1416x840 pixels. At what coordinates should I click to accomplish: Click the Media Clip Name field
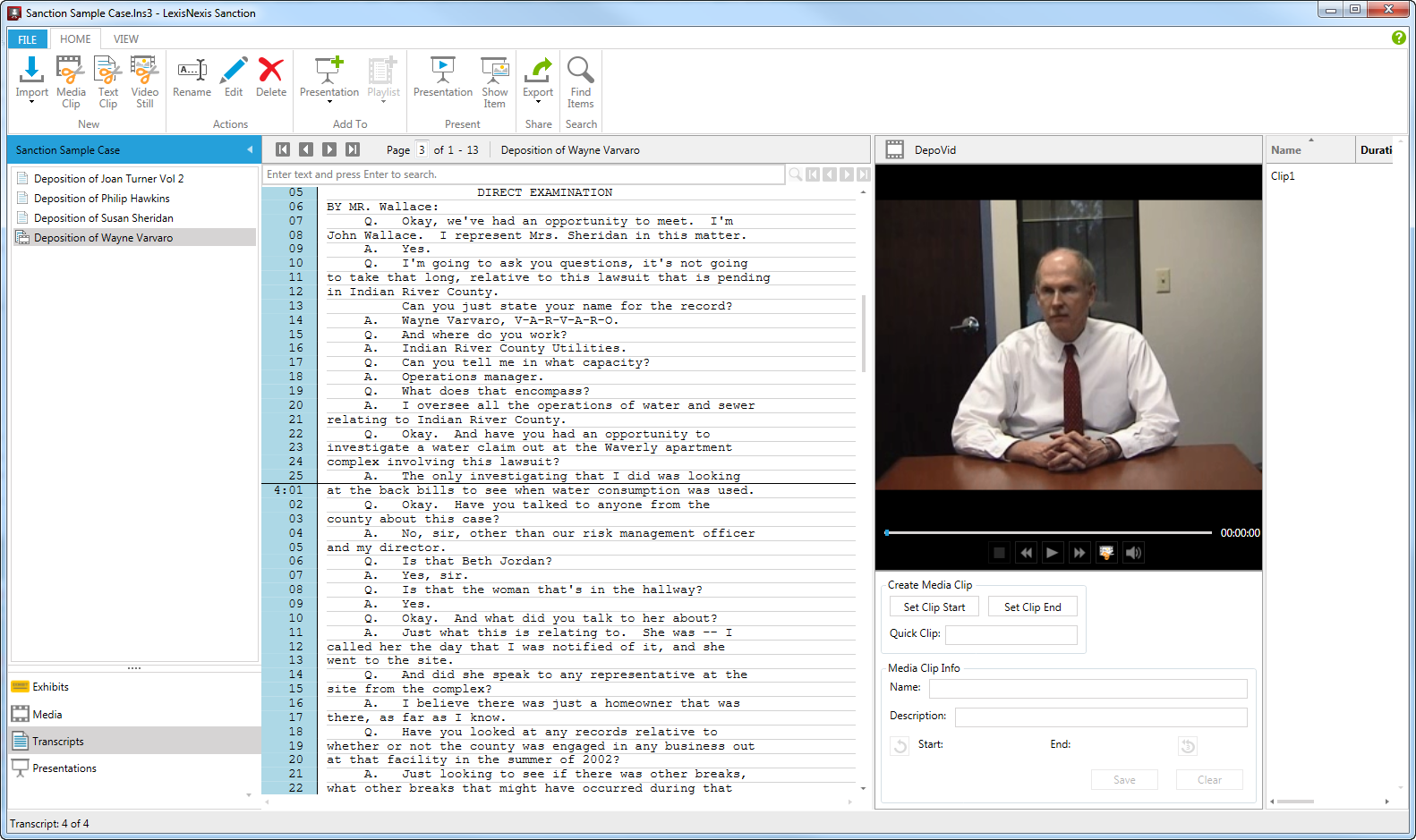click(x=1088, y=688)
